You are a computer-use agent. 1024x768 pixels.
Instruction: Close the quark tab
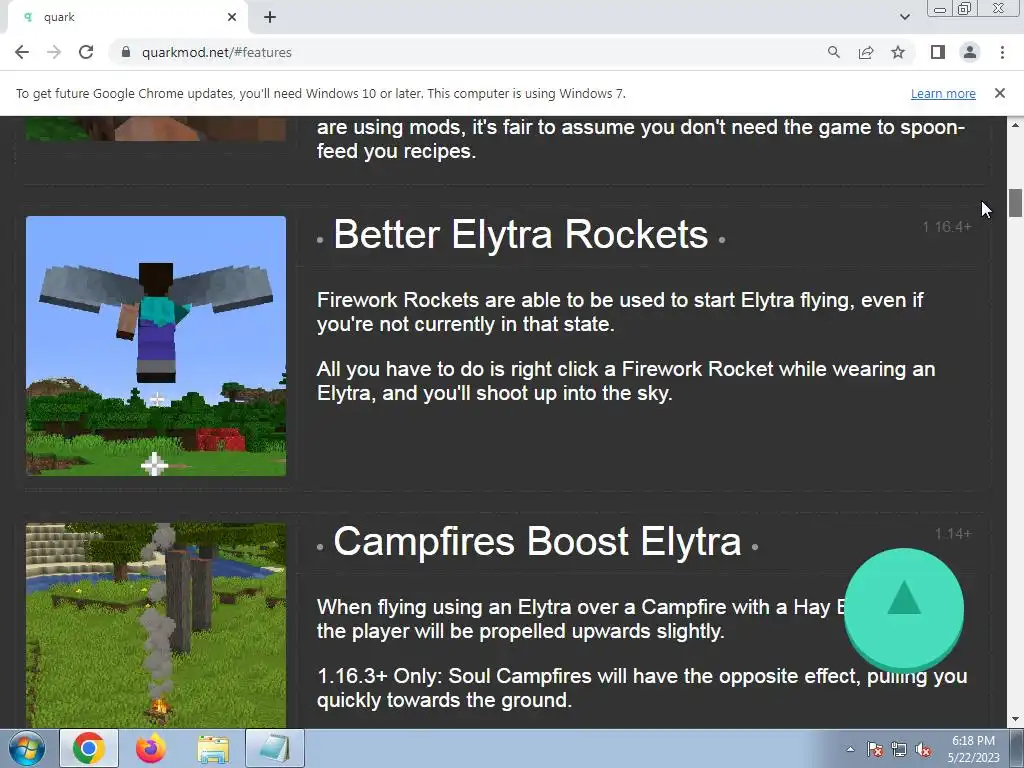pos(232,18)
